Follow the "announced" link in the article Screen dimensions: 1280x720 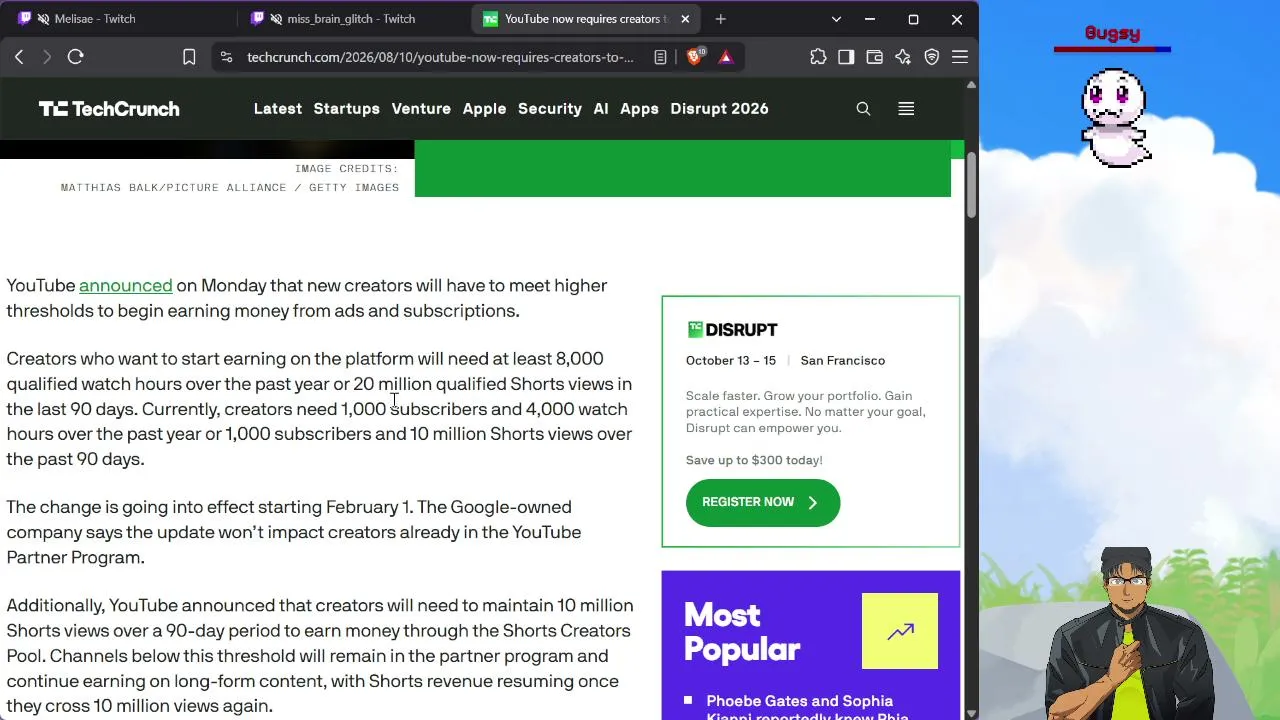pos(126,286)
